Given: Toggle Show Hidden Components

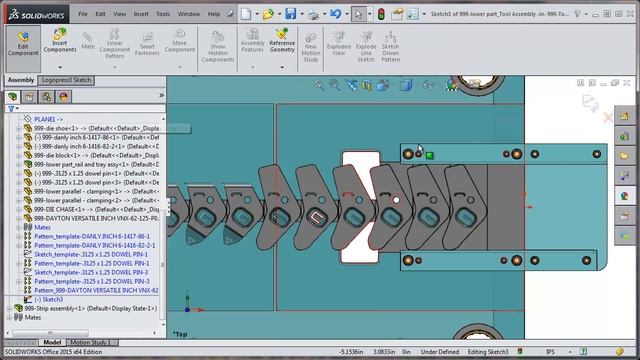Looking at the screenshot, I should (218, 47).
